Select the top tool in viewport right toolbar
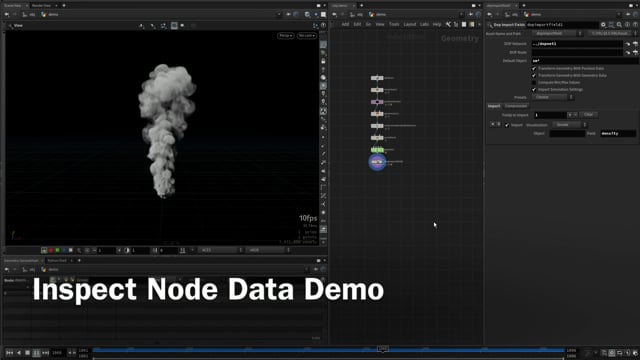The image size is (640, 360). coord(323,44)
